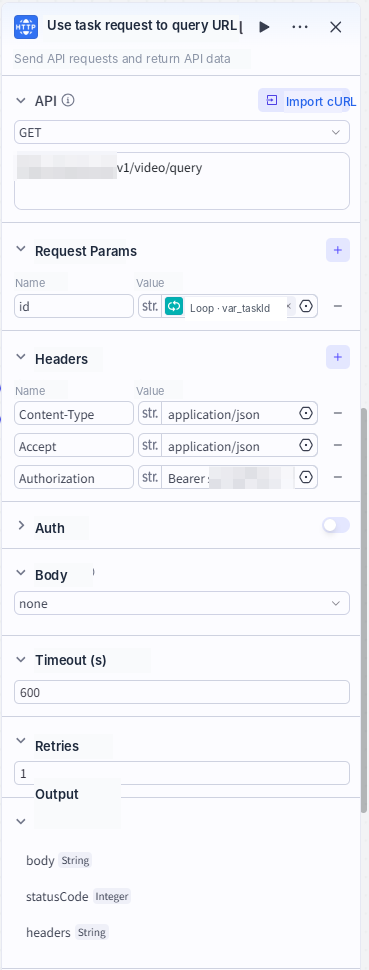This screenshot has height=970, width=369.
Task: Select the headers String output row
Action: point(67,932)
